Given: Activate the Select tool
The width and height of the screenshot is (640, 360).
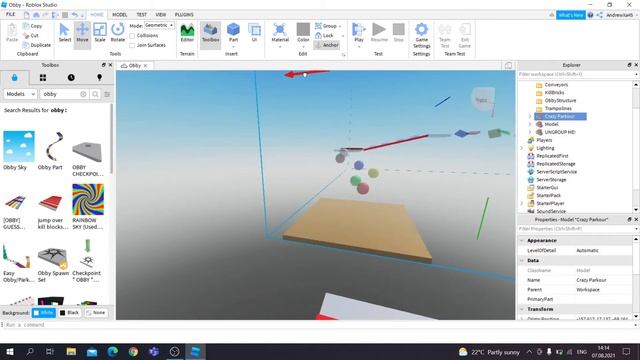Looking at the screenshot, I should tap(64, 33).
